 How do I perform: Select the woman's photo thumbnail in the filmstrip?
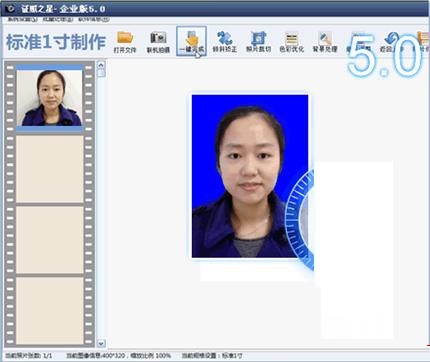point(49,98)
